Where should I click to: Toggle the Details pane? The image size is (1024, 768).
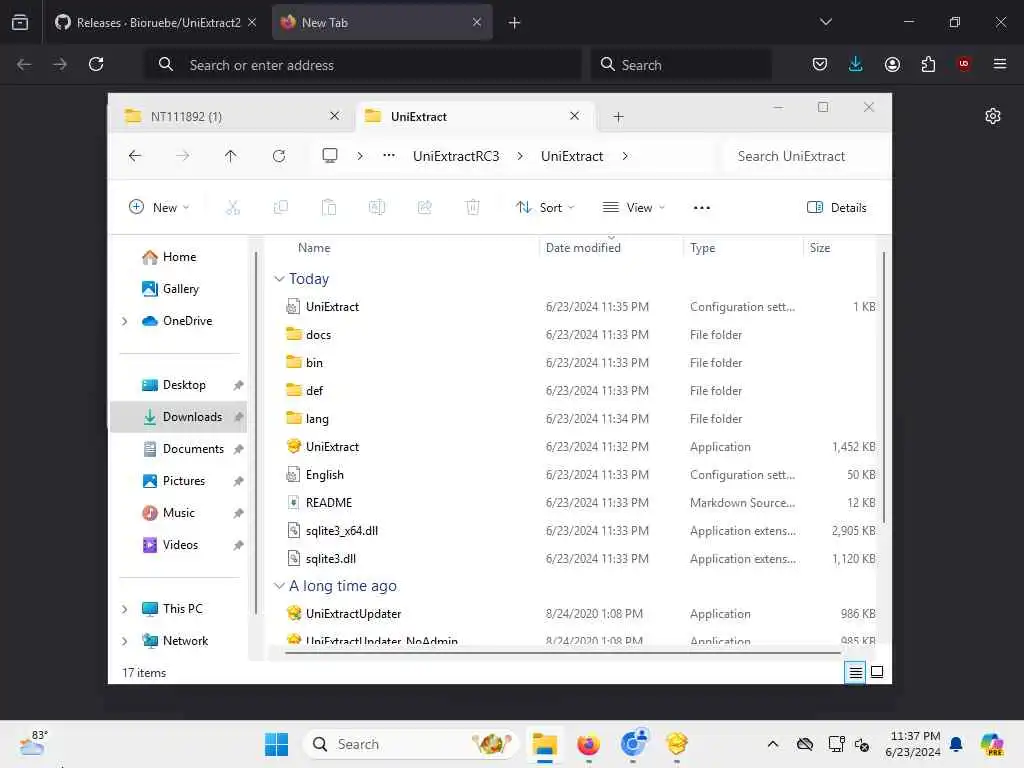point(837,208)
